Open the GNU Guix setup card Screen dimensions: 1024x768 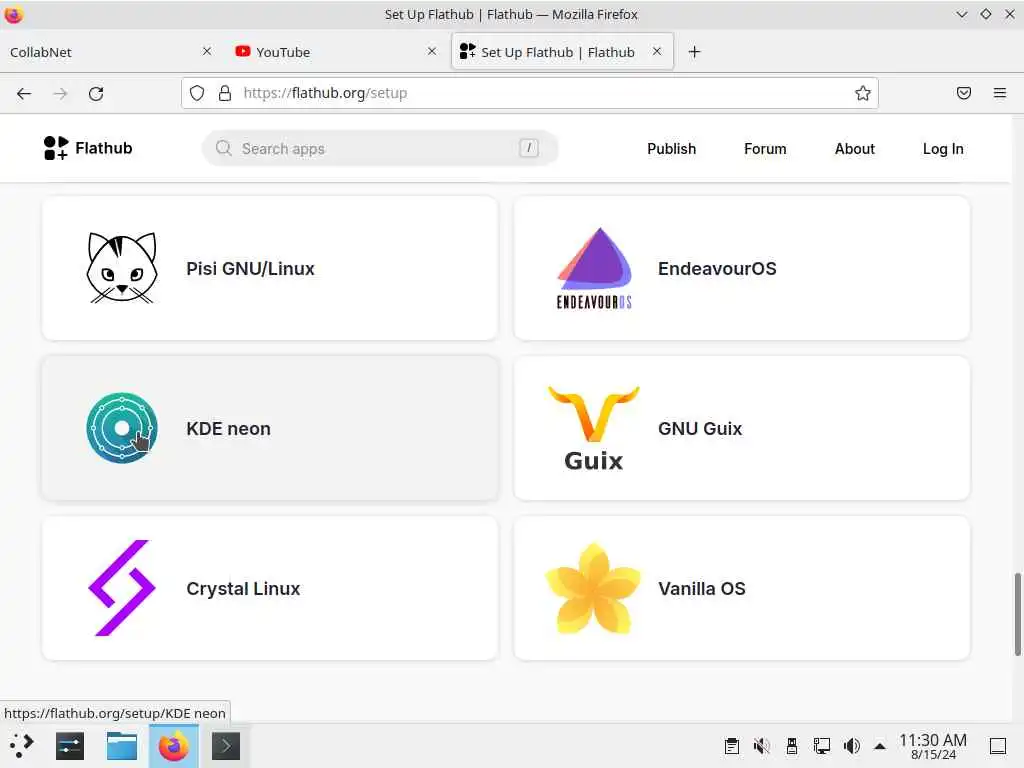[x=742, y=428]
